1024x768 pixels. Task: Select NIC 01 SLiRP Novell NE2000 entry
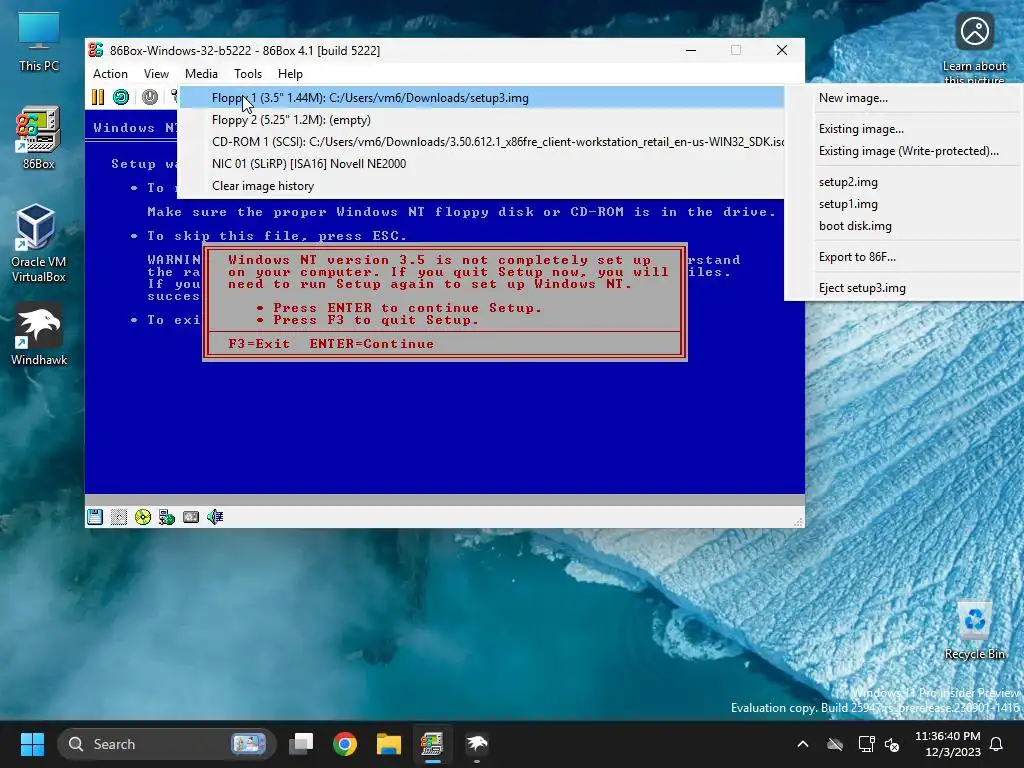coord(481,164)
